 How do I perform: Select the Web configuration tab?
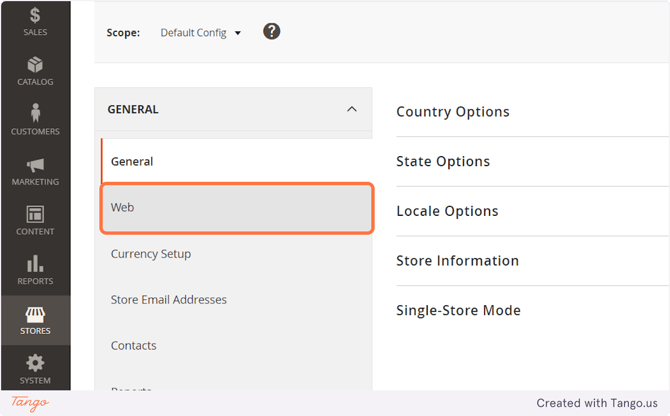point(237,208)
